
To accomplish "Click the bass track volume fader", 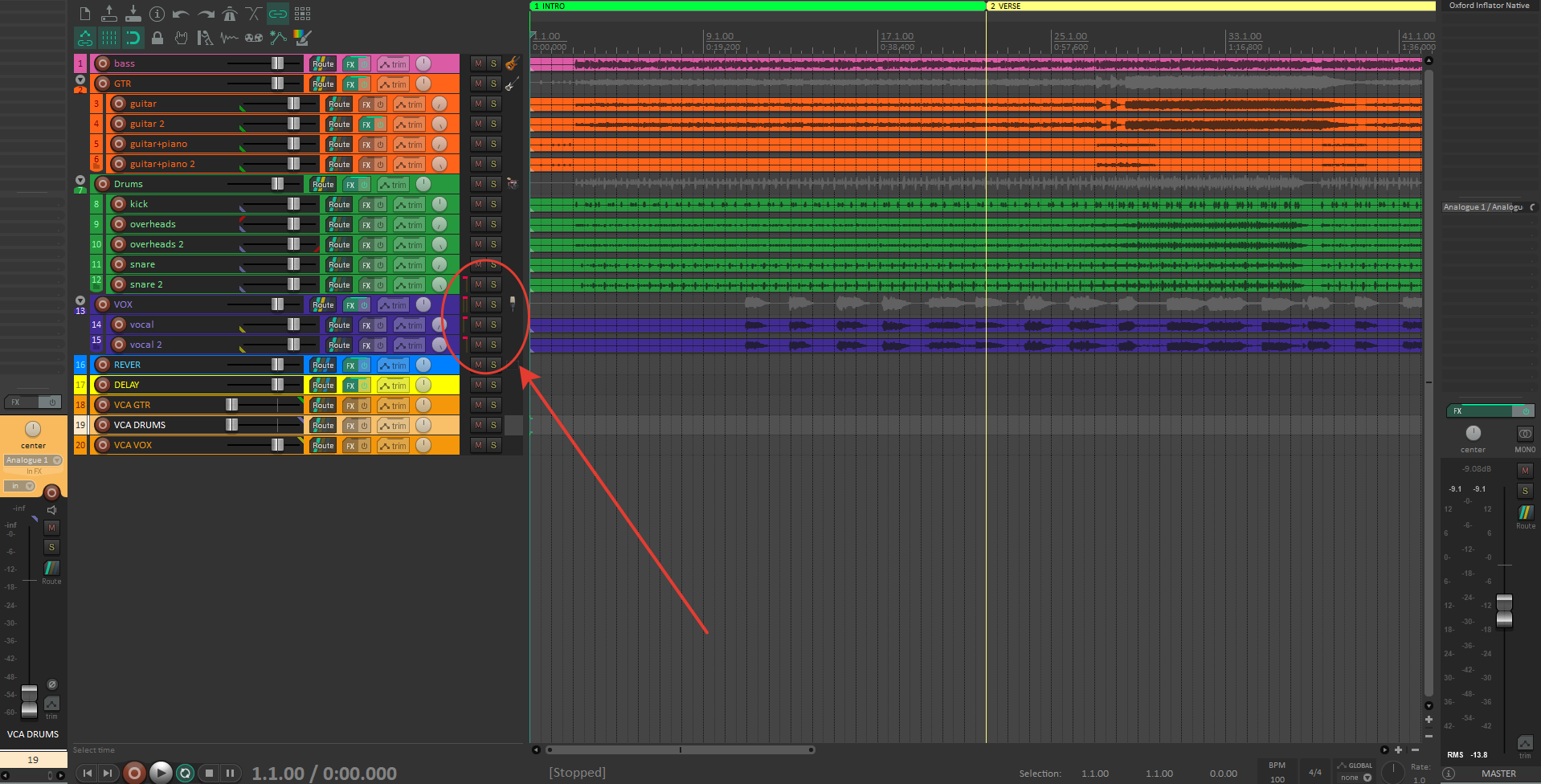I will coord(277,63).
